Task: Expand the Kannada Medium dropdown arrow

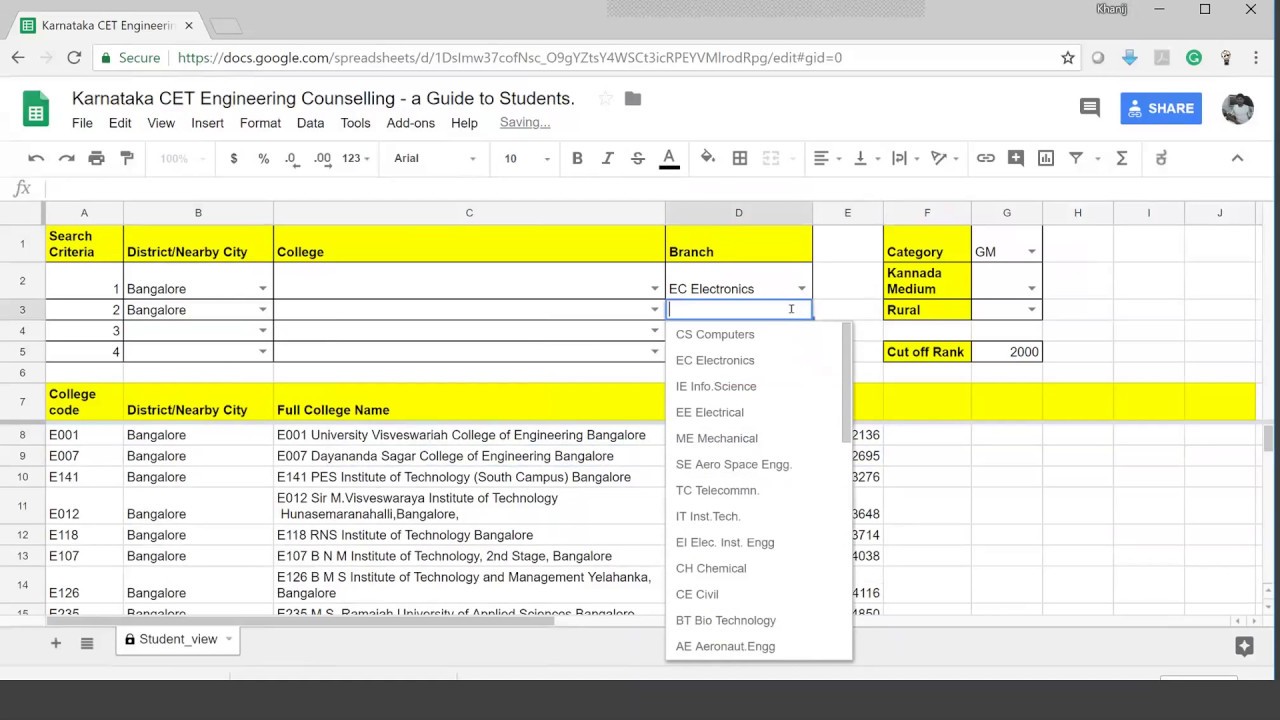Action: [x=1032, y=289]
